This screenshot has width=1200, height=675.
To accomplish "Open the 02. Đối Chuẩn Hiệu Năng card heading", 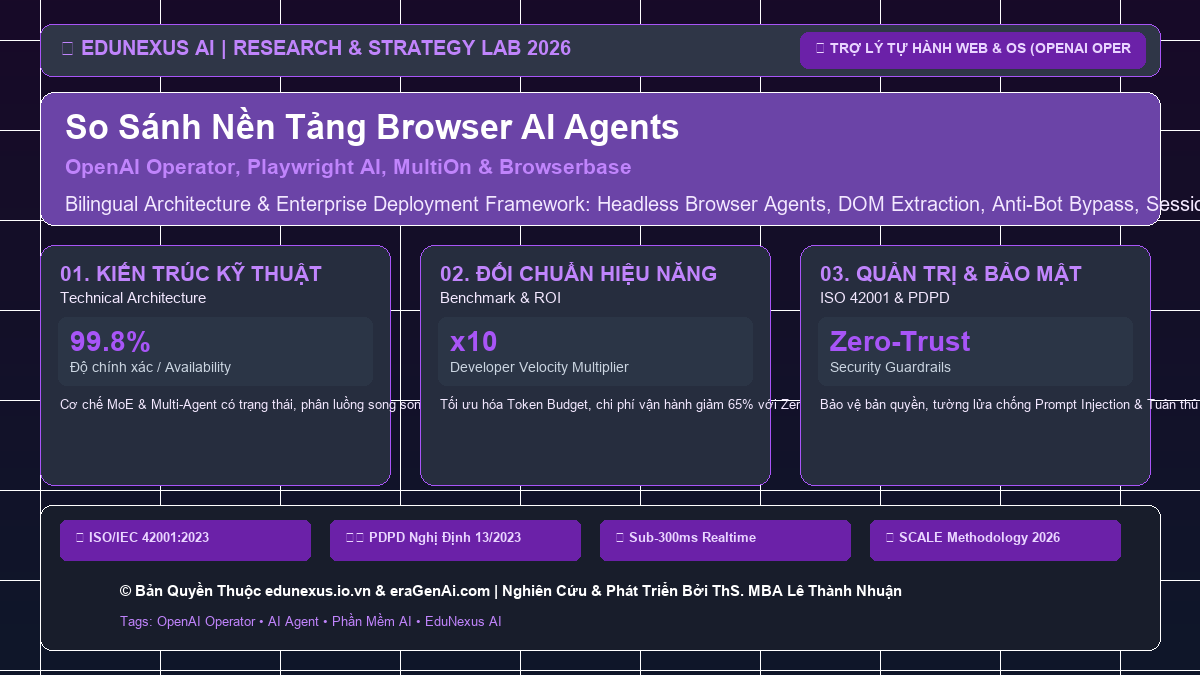I will (578, 274).
